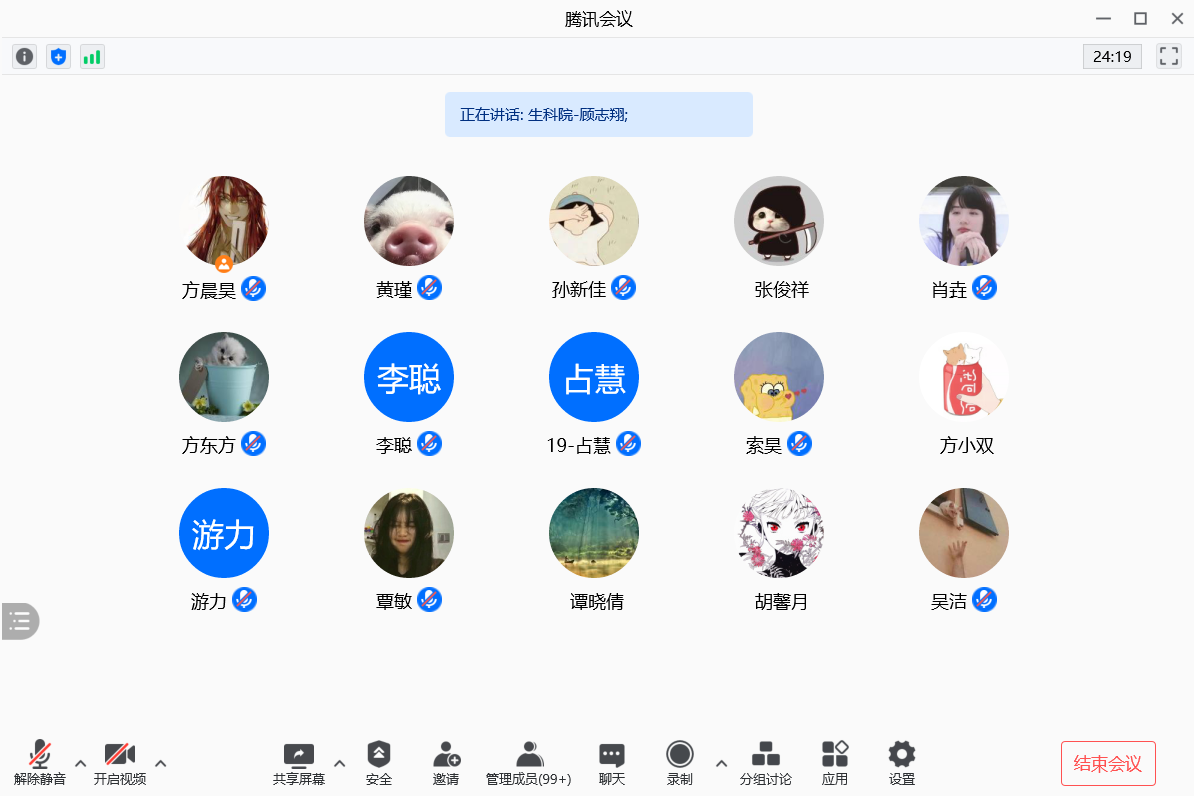Viewport: 1194px width, 796px height.
Task: Select participant 胡馨月's avatar
Action: point(779,533)
